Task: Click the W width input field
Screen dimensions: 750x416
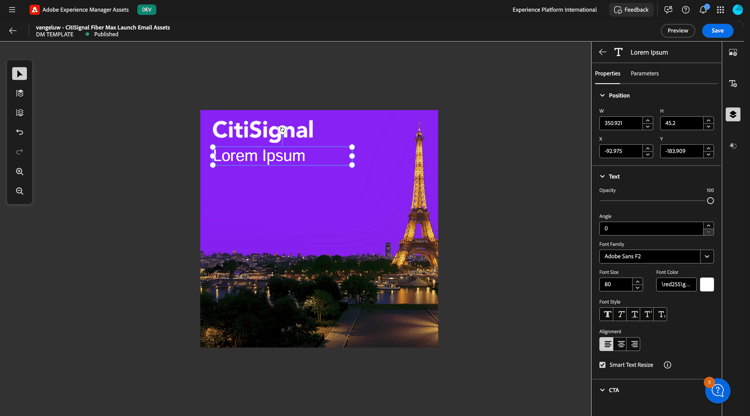Action: 621,123
